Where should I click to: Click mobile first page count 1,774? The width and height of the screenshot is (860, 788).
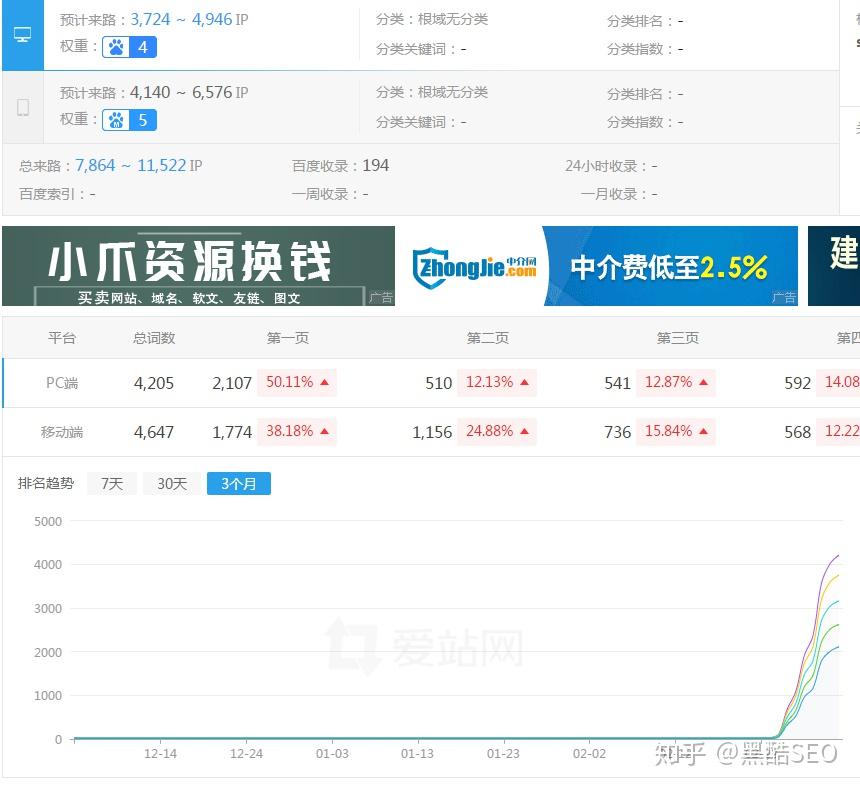pyautogui.click(x=231, y=433)
